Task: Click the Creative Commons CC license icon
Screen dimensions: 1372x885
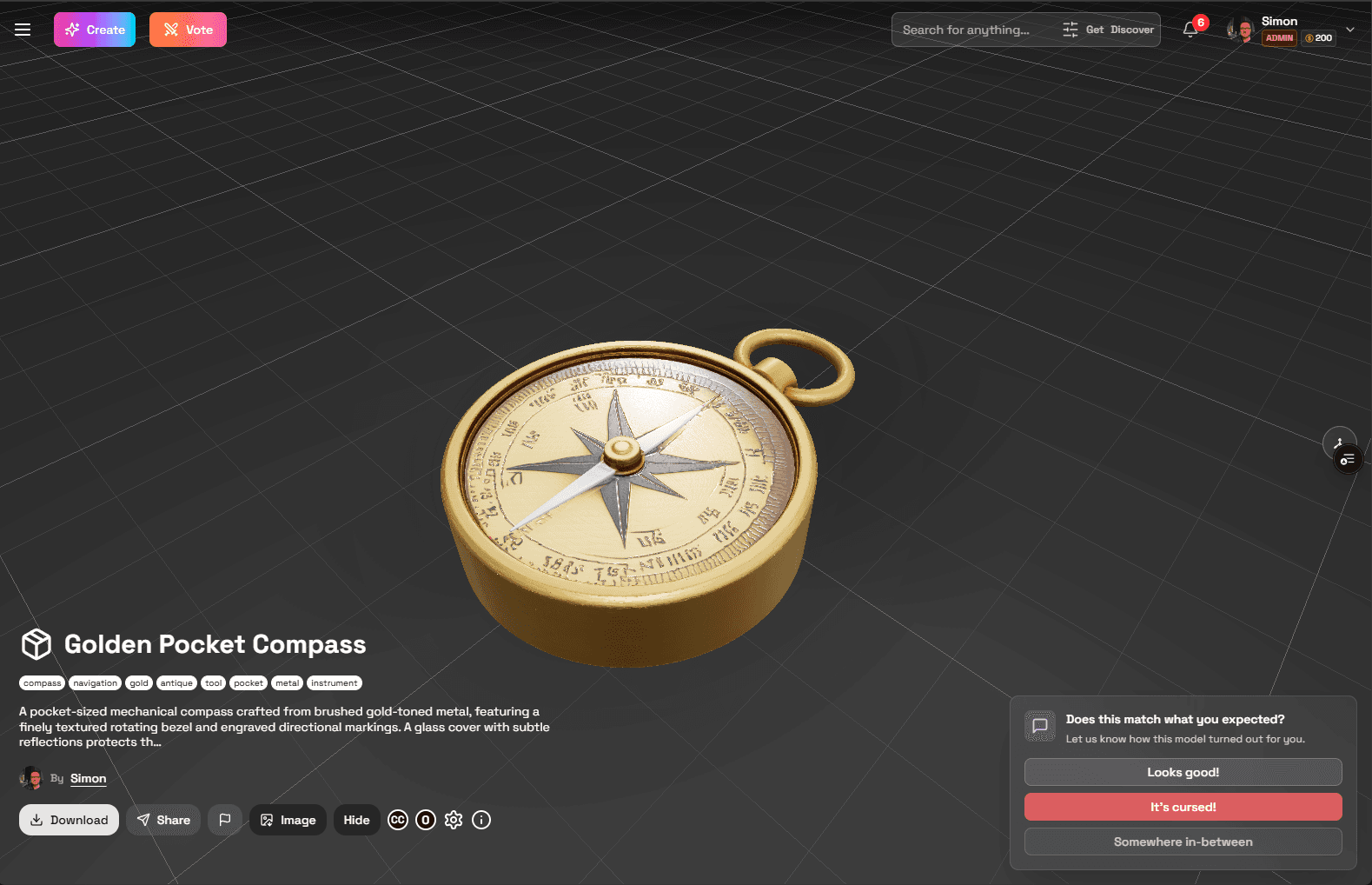Action: (x=398, y=820)
